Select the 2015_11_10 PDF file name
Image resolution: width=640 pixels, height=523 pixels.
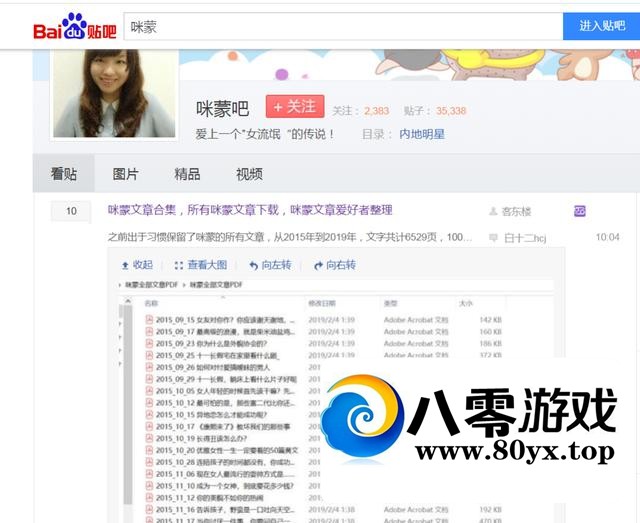(x=225, y=486)
